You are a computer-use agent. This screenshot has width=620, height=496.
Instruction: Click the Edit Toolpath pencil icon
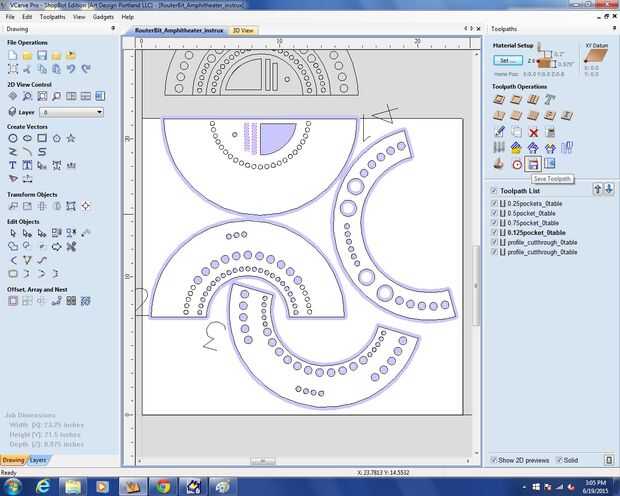coord(499,132)
